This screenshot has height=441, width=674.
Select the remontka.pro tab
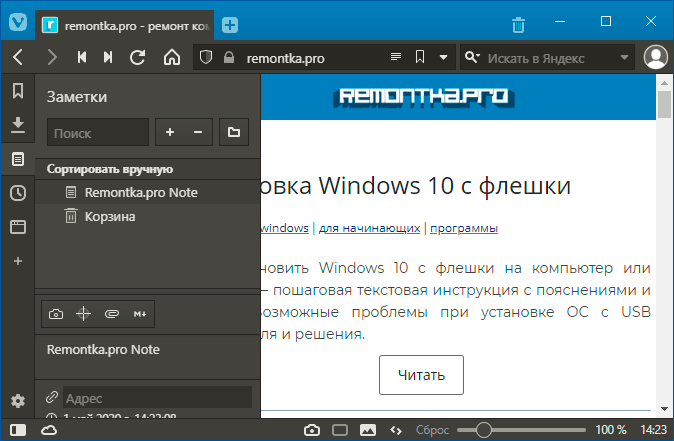click(x=125, y=26)
